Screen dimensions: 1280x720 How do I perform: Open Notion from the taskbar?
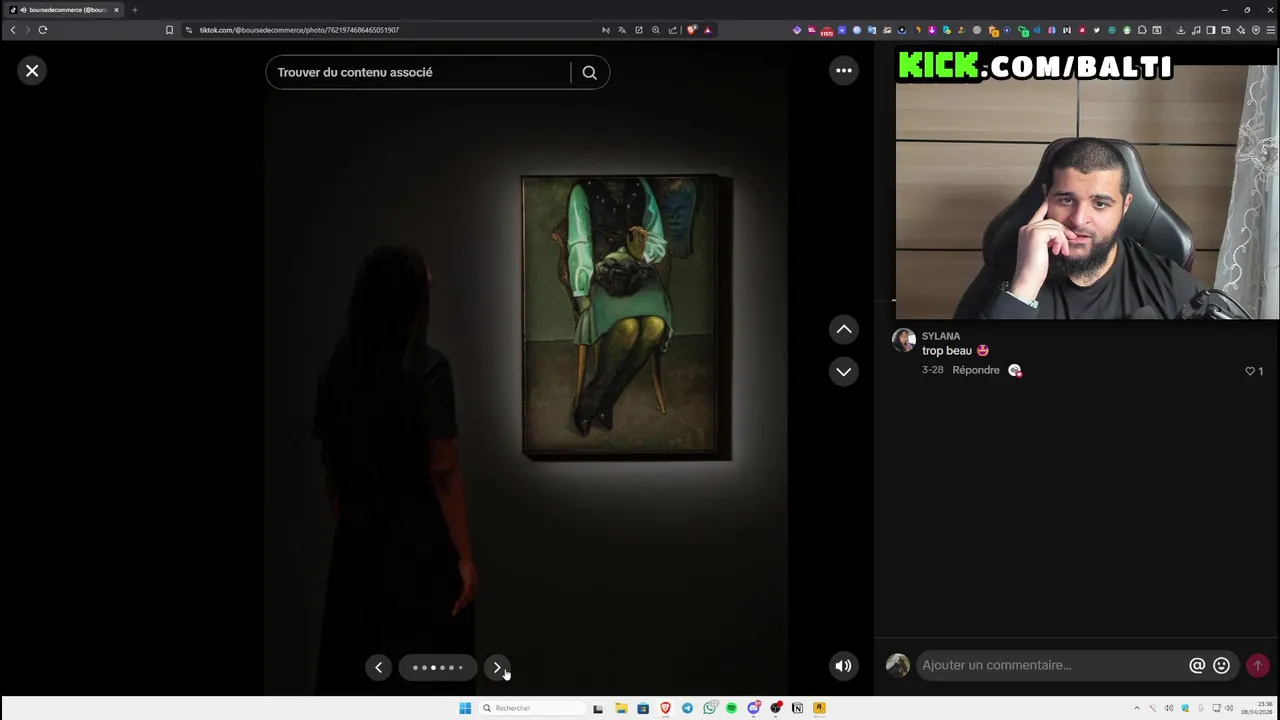(x=797, y=708)
